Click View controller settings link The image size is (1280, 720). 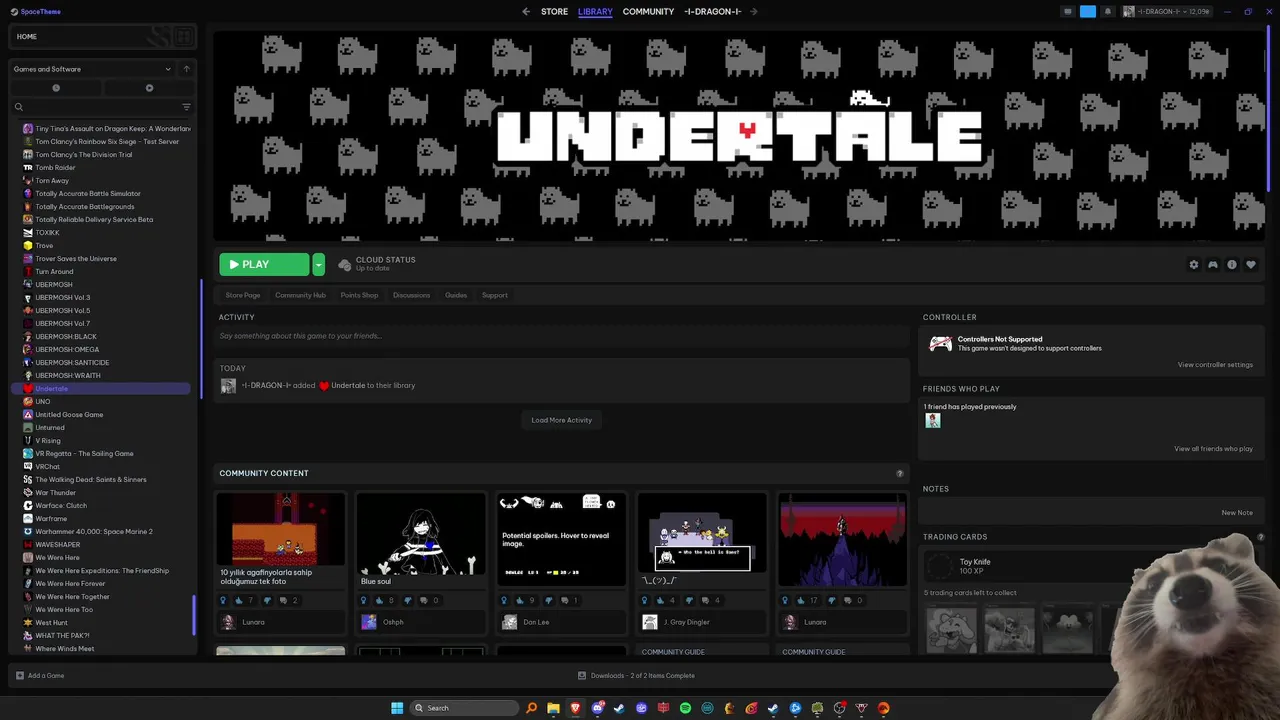[1215, 364]
